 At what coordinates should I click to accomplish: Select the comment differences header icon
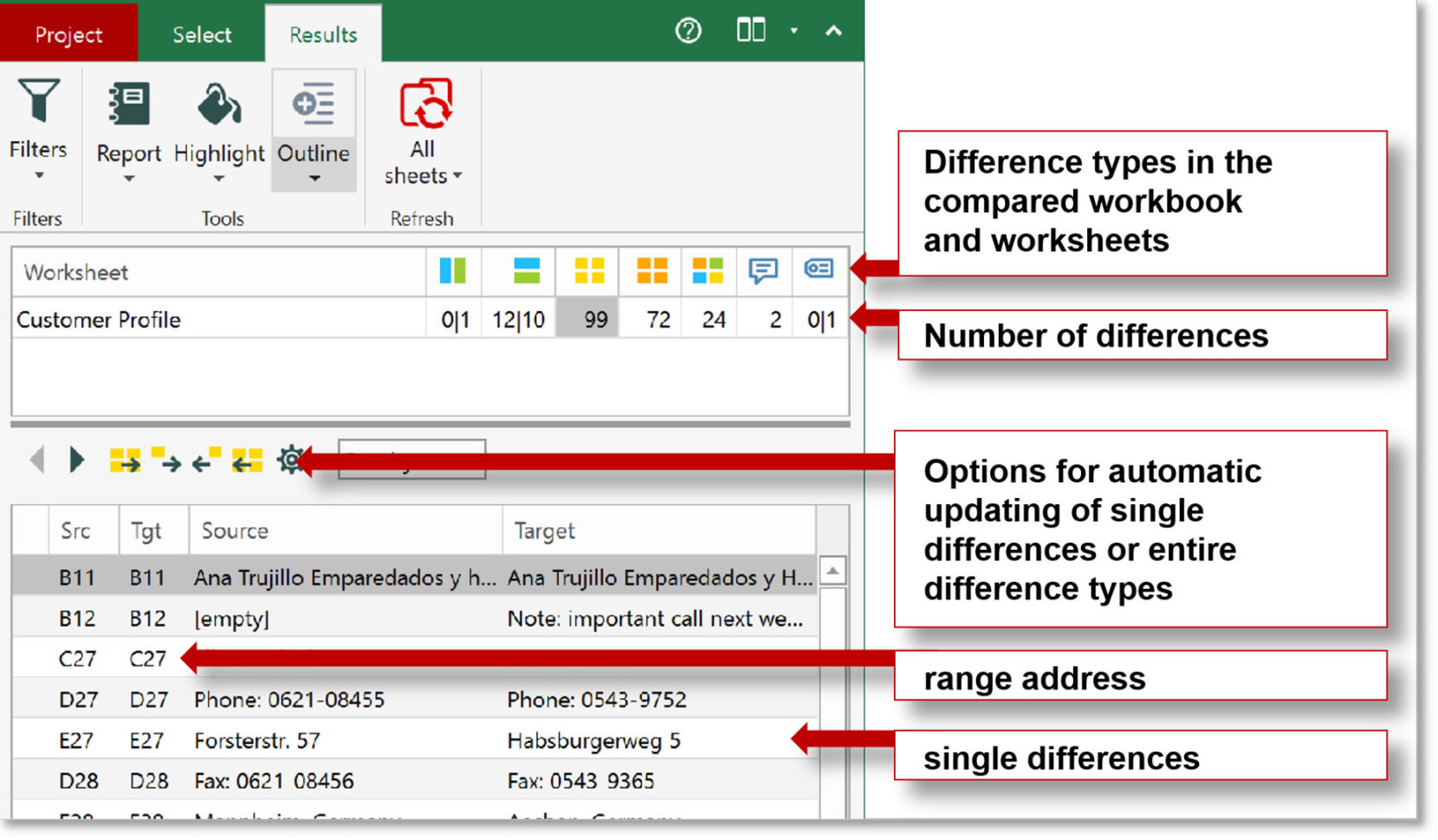763,270
